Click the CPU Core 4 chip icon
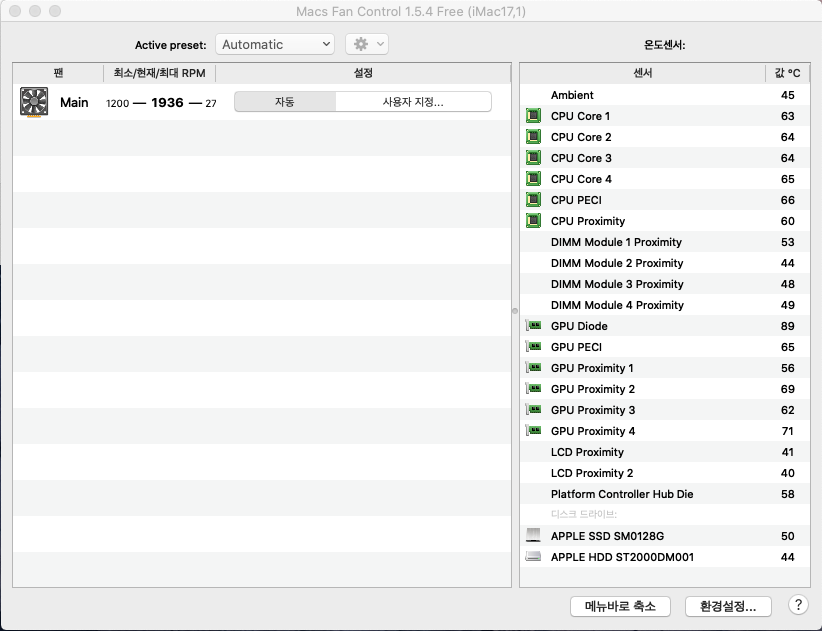Viewport: 822px width, 631px height. pyautogui.click(x=533, y=179)
